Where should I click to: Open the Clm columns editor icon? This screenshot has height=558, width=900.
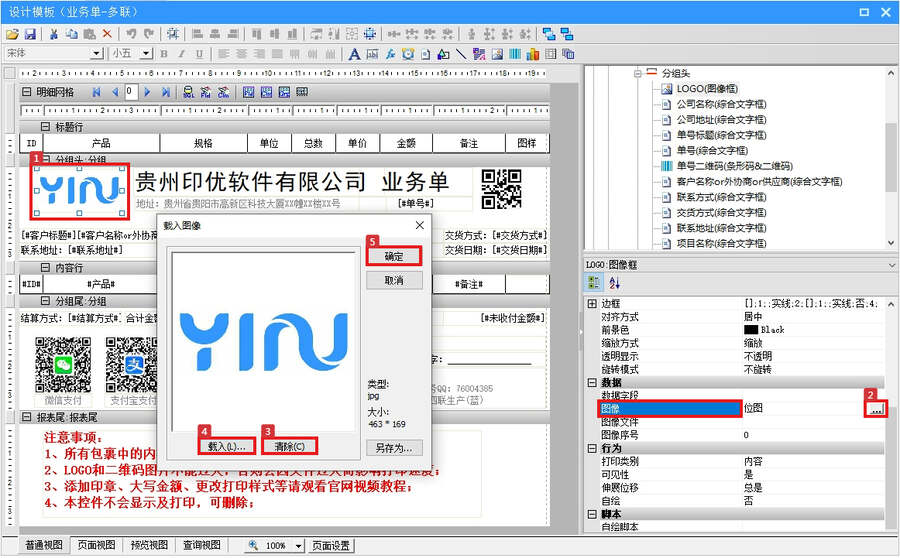(x=224, y=92)
